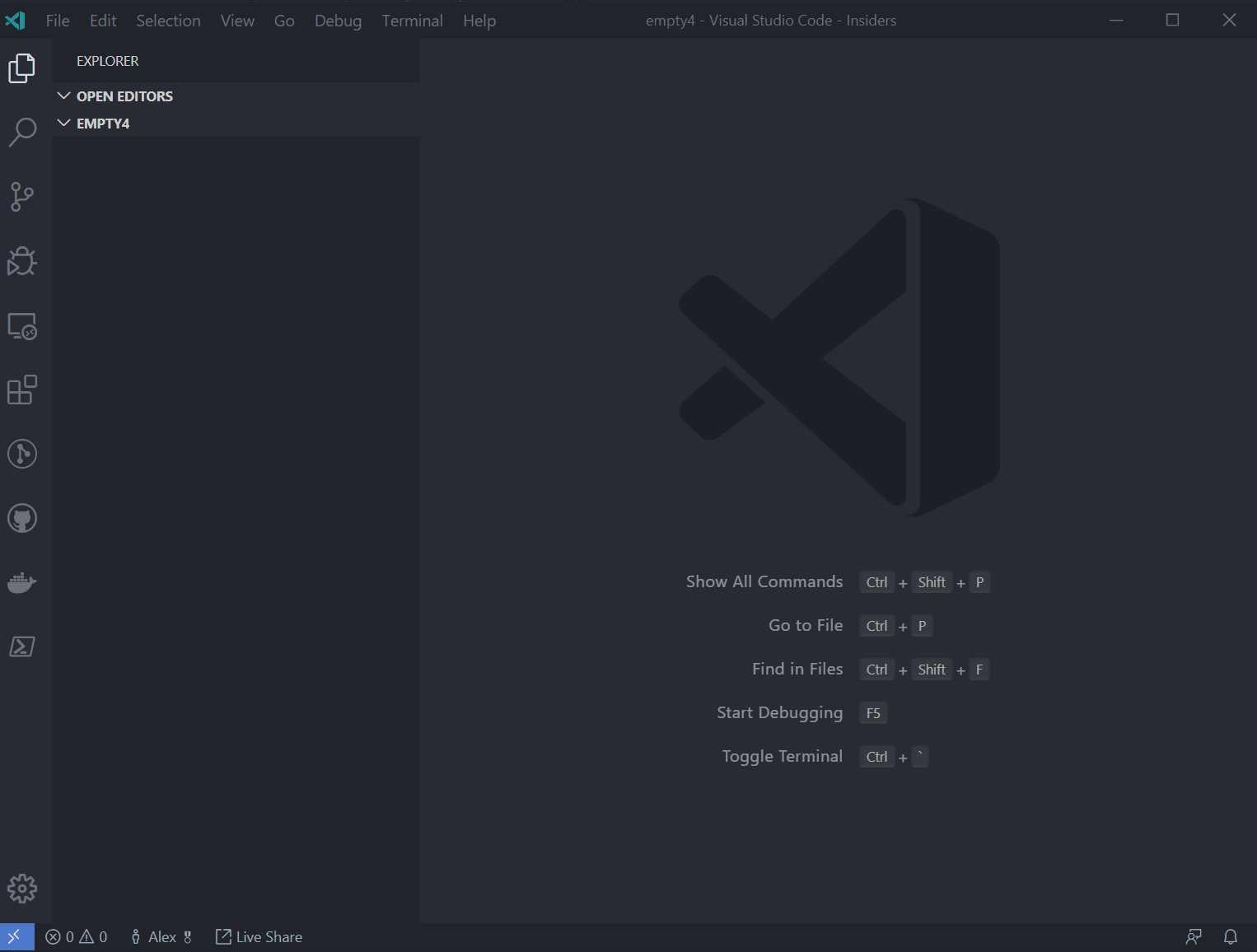Collapse the OPEN EDITORS section
Screen dimensions: 1257x952
(x=64, y=96)
